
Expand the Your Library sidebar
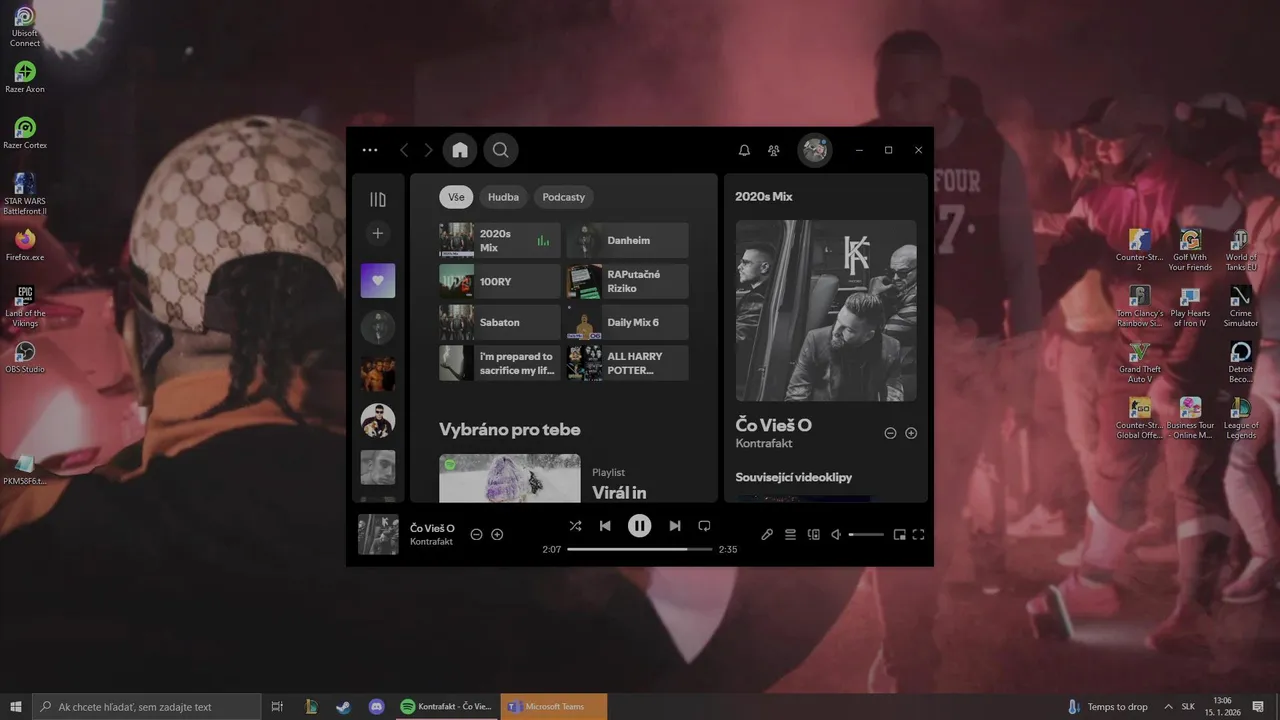click(378, 200)
